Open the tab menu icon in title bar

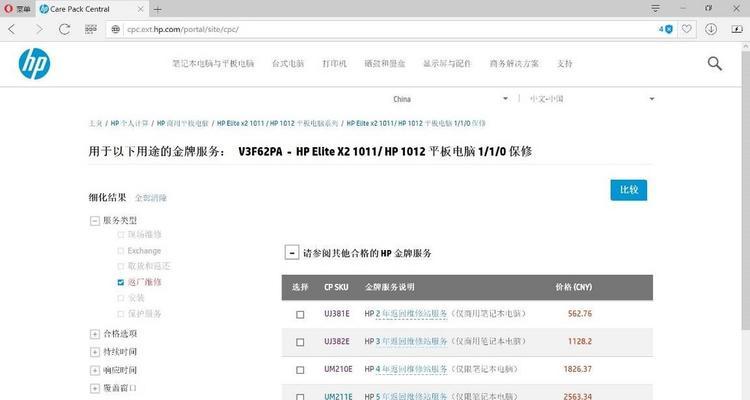pos(655,9)
